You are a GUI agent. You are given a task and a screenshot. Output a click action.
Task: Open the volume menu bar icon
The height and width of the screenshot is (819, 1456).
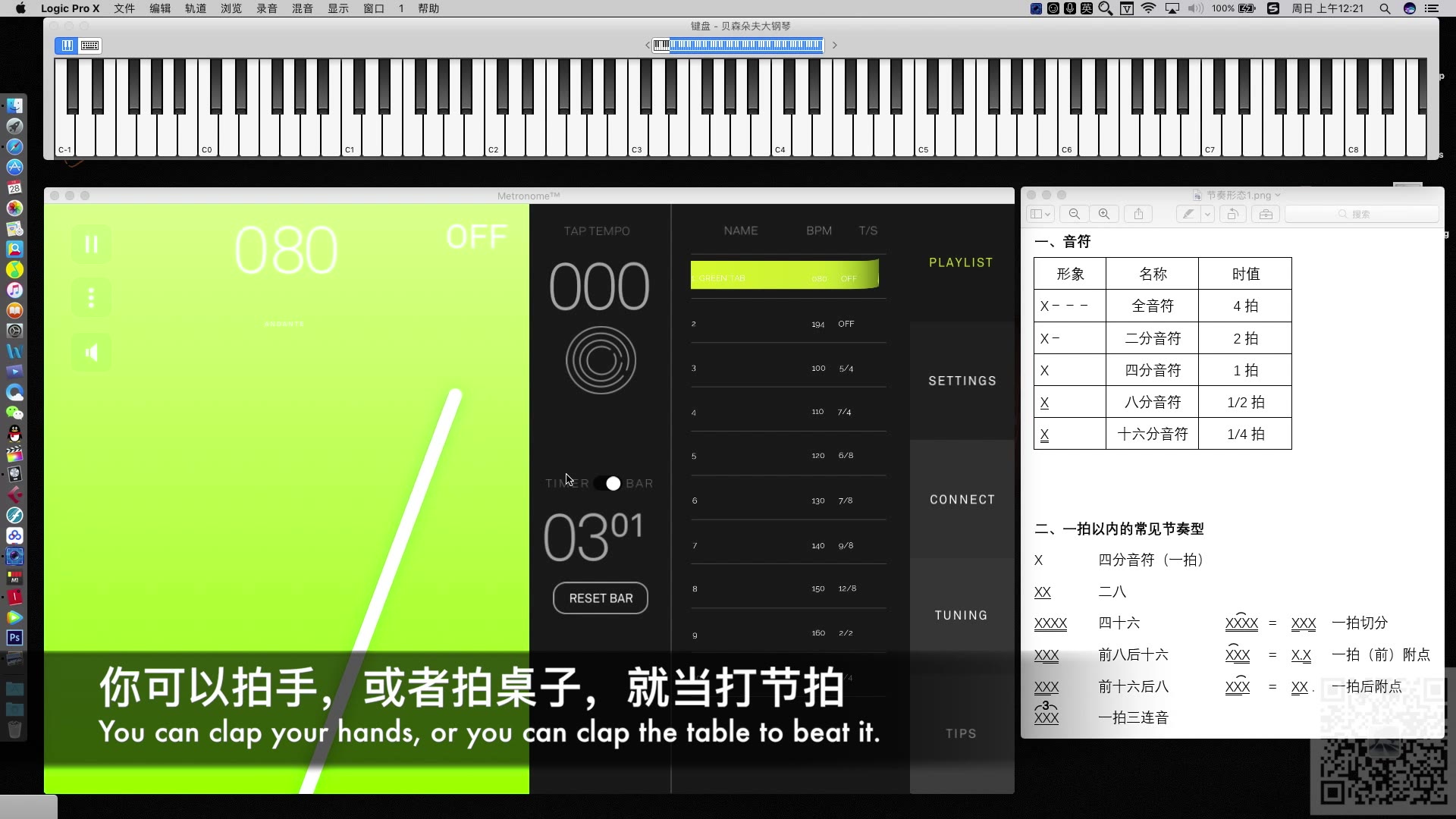pyautogui.click(x=1196, y=8)
